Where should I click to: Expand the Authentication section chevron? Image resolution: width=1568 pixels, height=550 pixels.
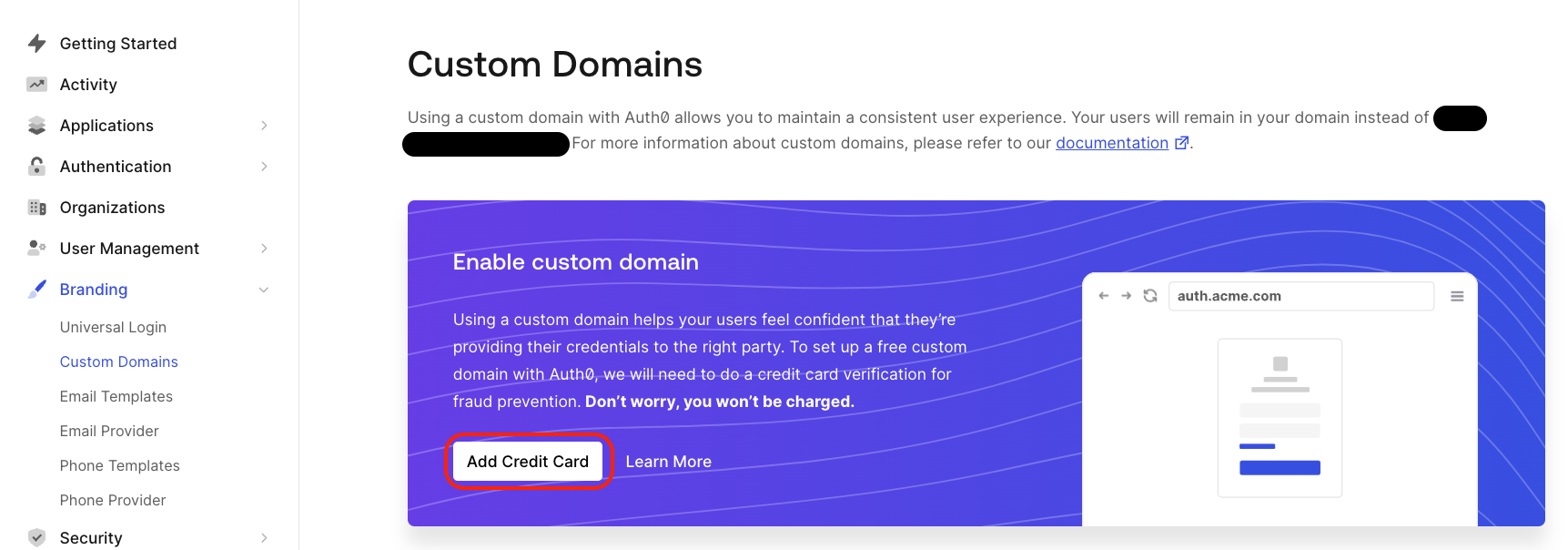click(264, 166)
